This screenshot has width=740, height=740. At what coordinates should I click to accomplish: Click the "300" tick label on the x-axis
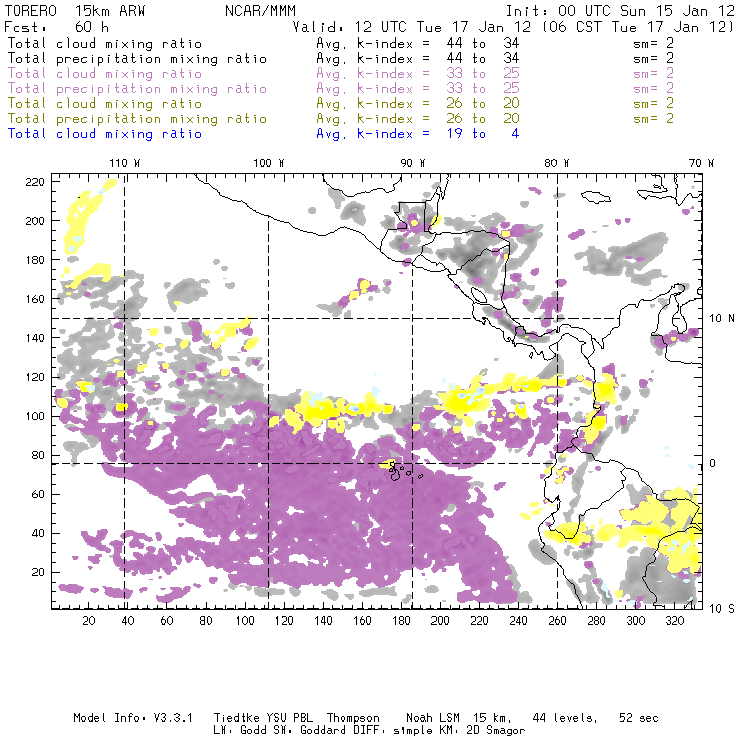636,621
